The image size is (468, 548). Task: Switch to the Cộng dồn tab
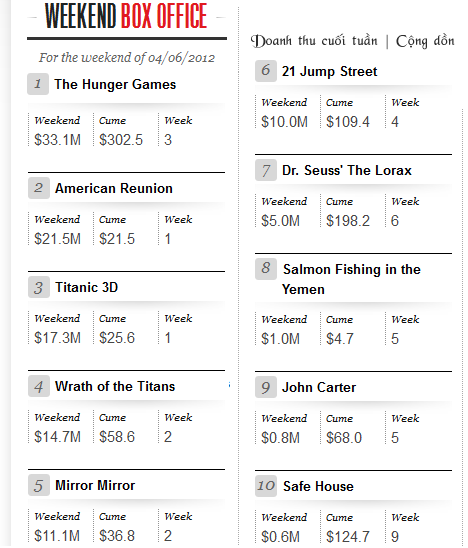coord(425,41)
